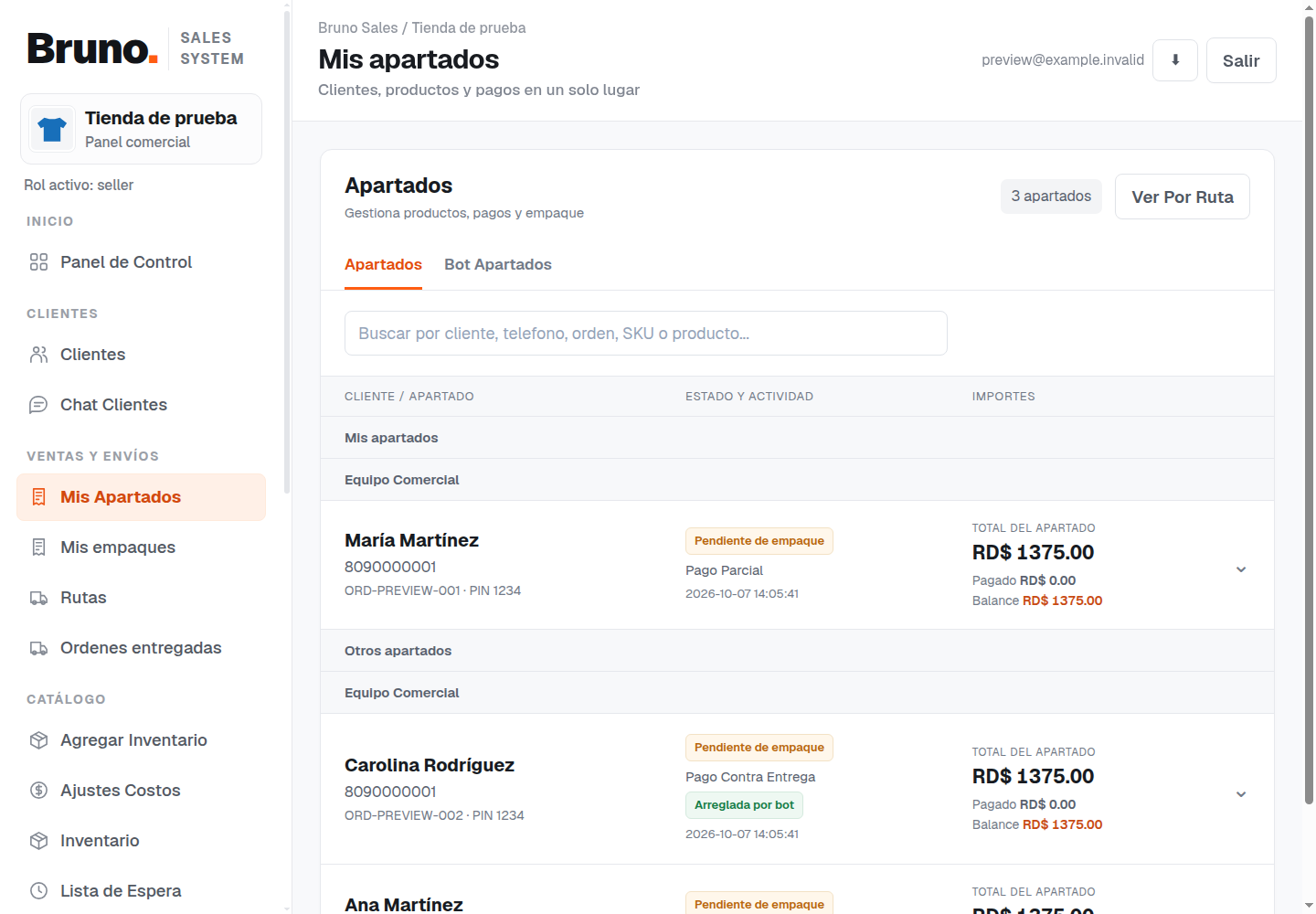Open Panel de Control menu item
This screenshot has width=1316, height=914.
tap(141, 262)
